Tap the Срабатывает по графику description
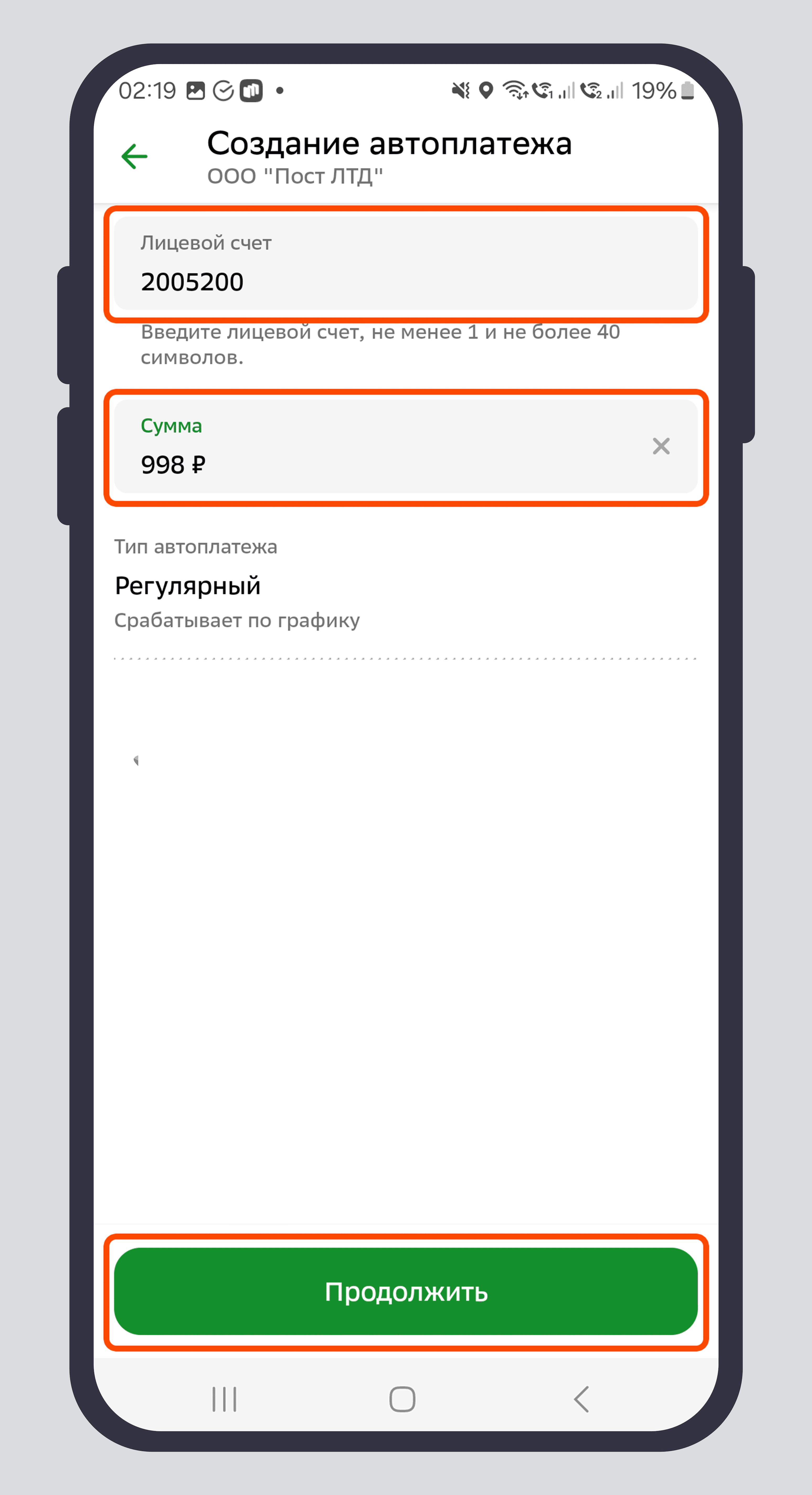 click(237, 620)
